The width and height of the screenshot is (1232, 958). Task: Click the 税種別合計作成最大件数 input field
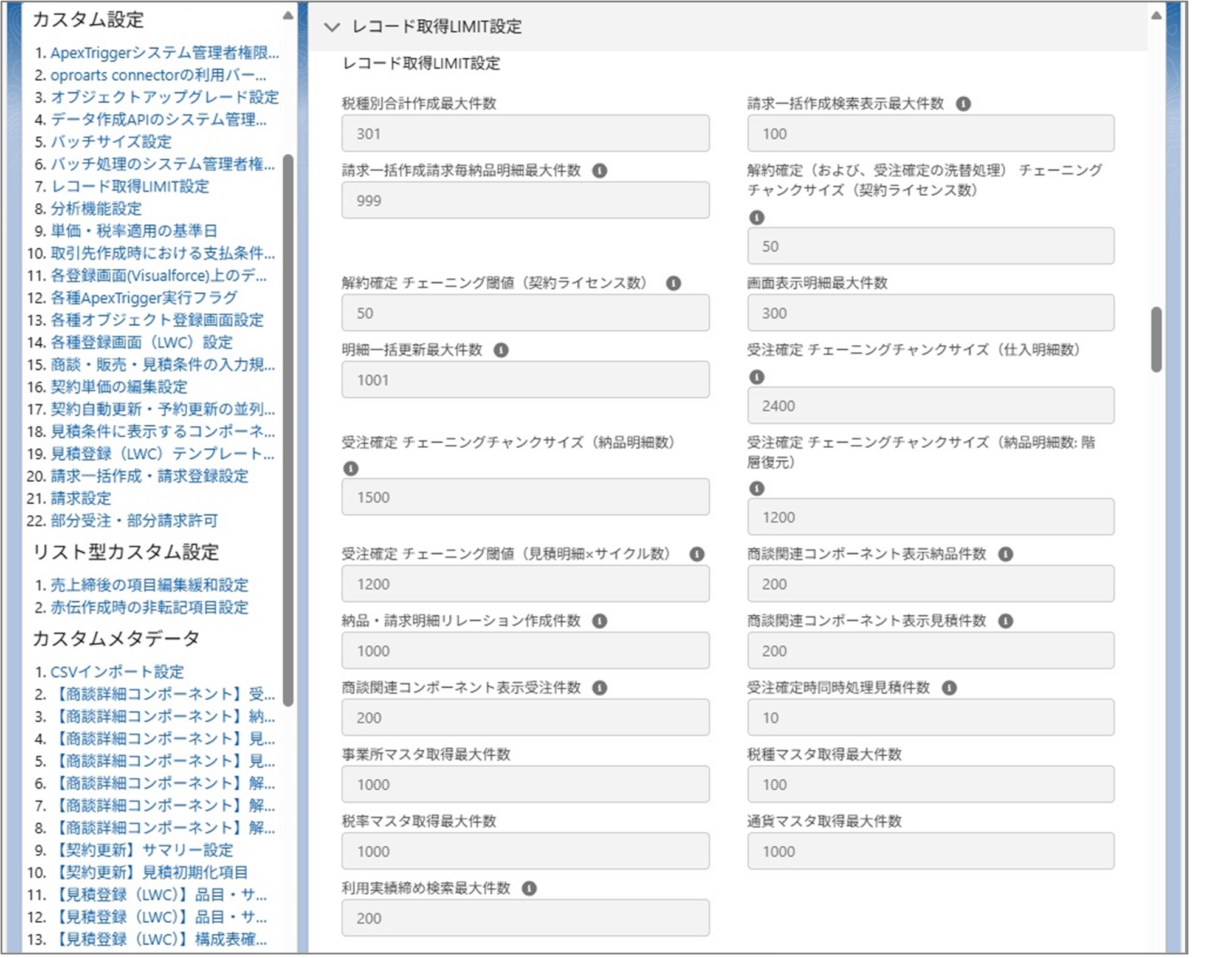(x=525, y=133)
